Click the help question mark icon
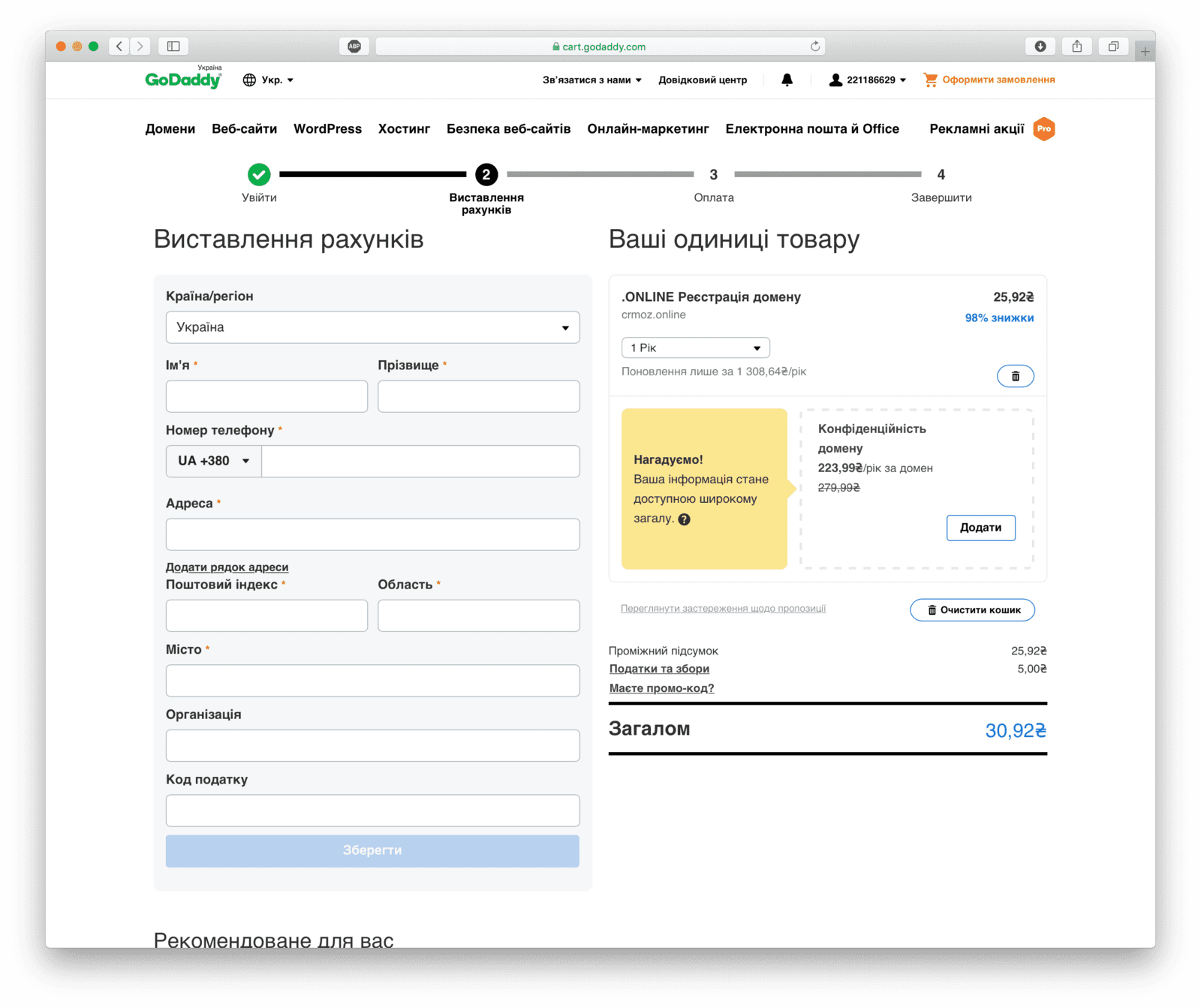The width and height of the screenshot is (1201, 1008). pyautogui.click(x=684, y=519)
